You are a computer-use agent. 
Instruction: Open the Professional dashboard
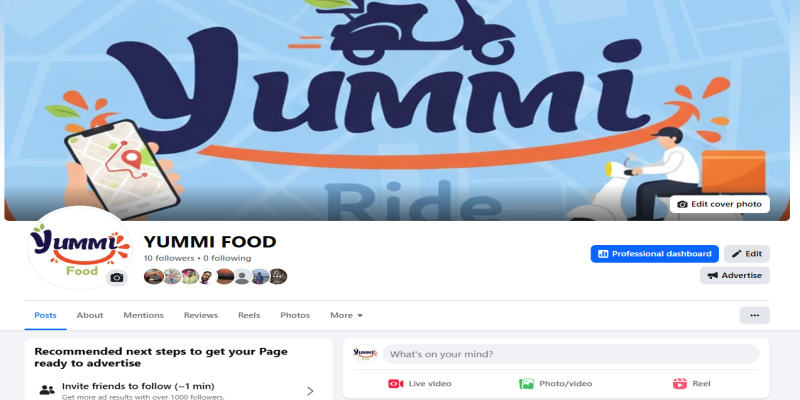tap(655, 254)
